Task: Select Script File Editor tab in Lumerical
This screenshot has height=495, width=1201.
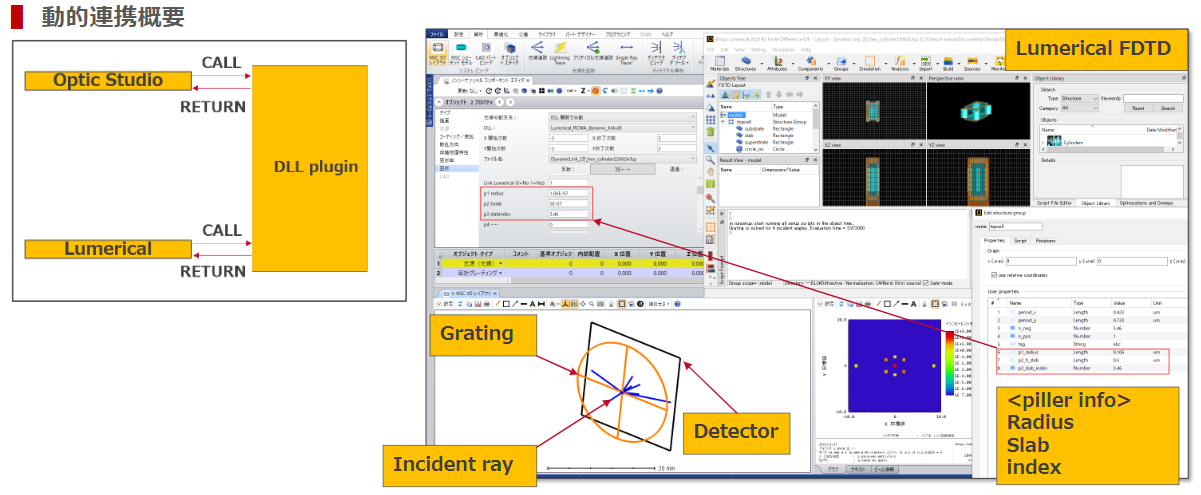Action: pyautogui.click(x=1053, y=203)
